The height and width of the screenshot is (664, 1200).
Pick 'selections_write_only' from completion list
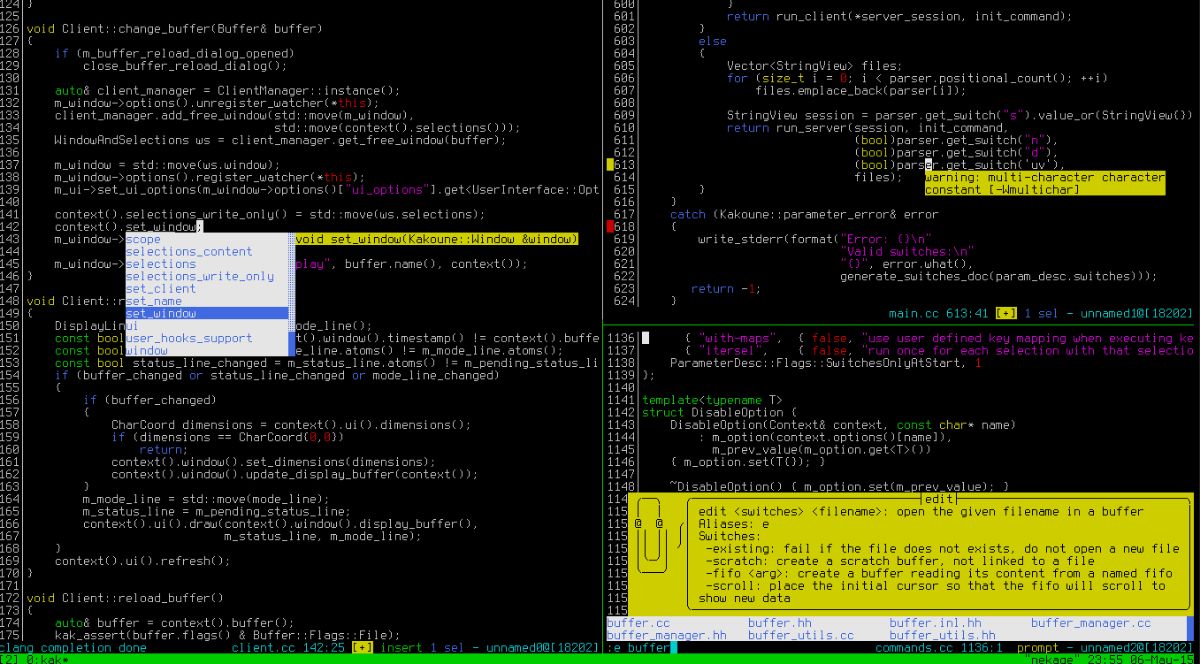pos(206,276)
